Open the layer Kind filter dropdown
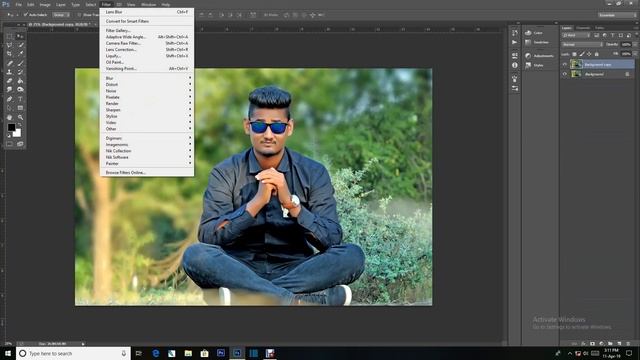The image size is (640, 360). pyautogui.click(x=576, y=35)
